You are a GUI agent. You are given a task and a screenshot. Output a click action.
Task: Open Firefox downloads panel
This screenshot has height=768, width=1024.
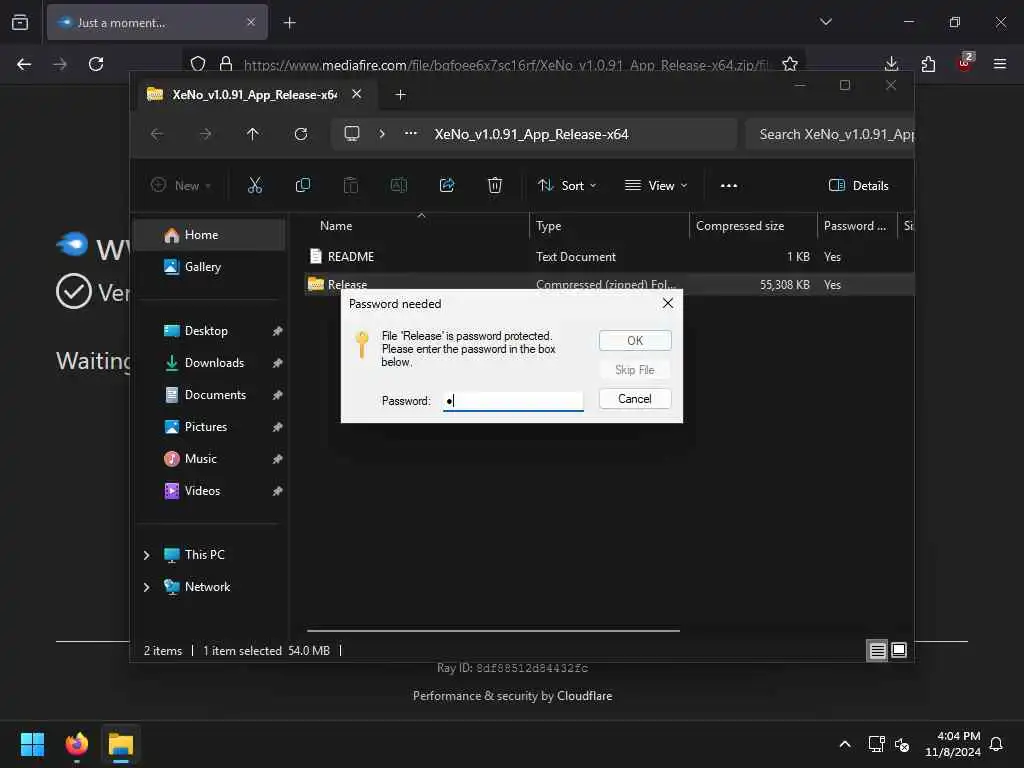(x=891, y=64)
